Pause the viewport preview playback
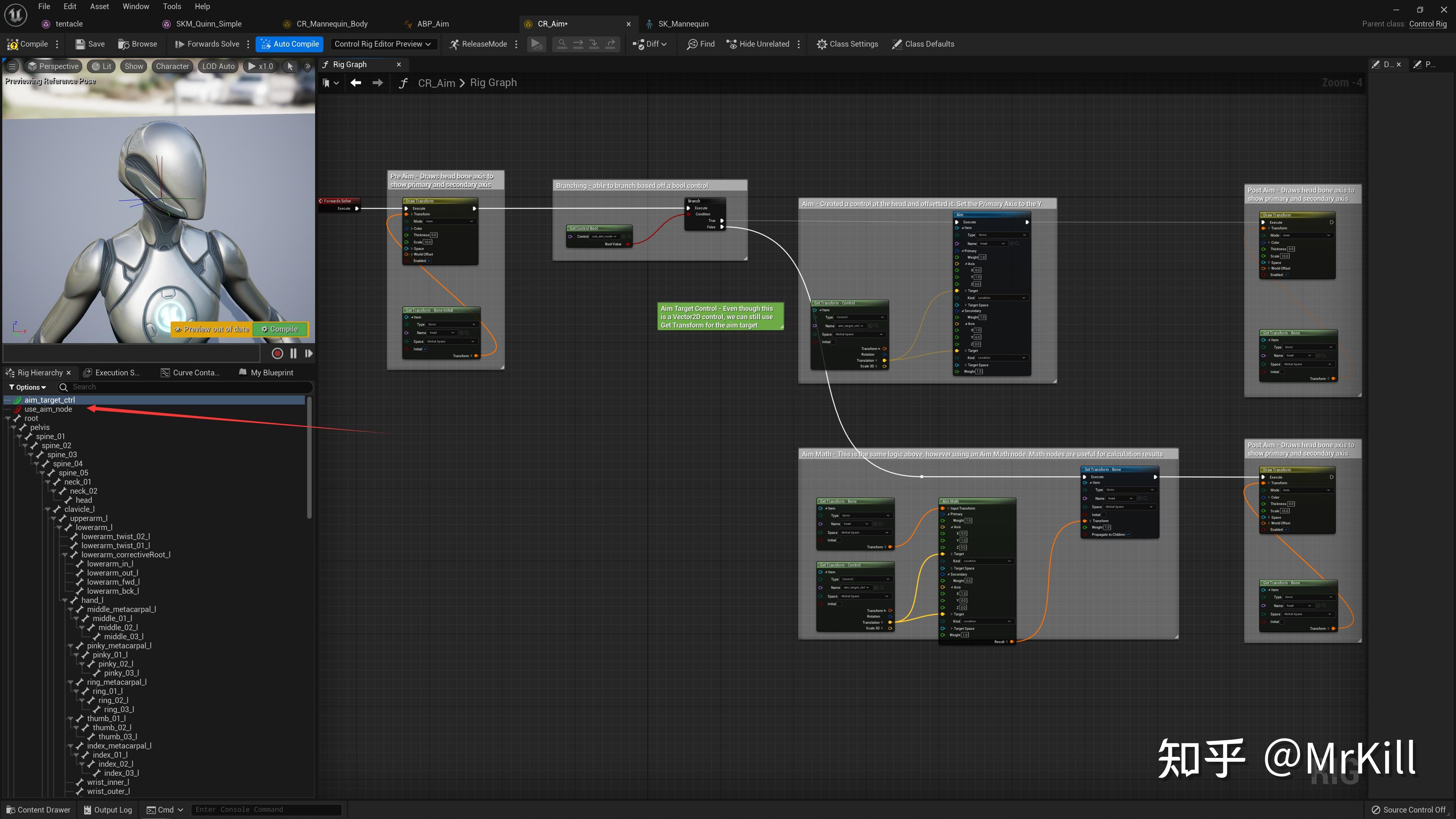Viewport: 1456px width, 819px height. click(x=293, y=353)
